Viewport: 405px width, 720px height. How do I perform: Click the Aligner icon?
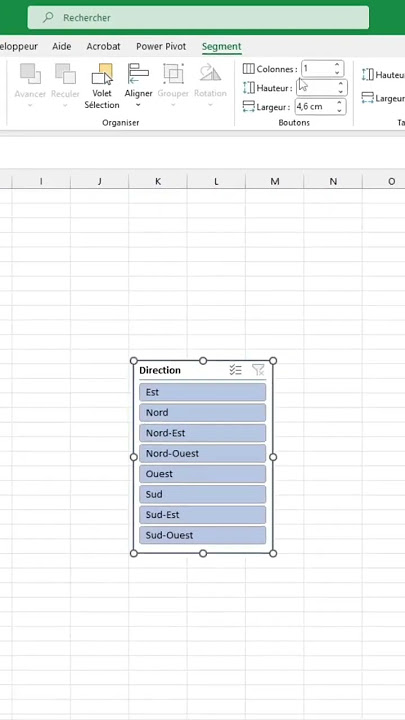[x=138, y=73]
